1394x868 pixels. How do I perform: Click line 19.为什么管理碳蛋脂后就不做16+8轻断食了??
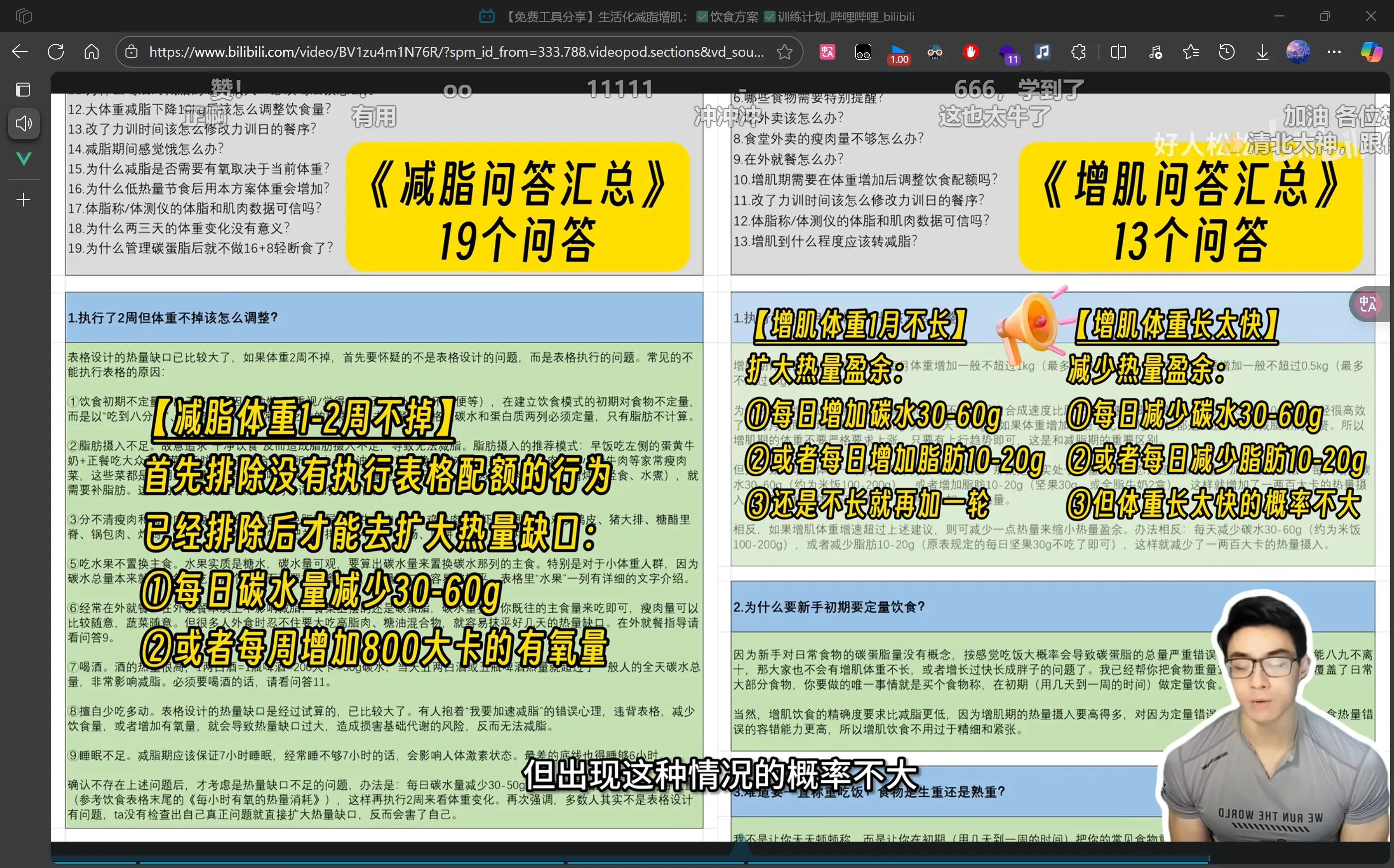pyautogui.click(x=200, y=248)
